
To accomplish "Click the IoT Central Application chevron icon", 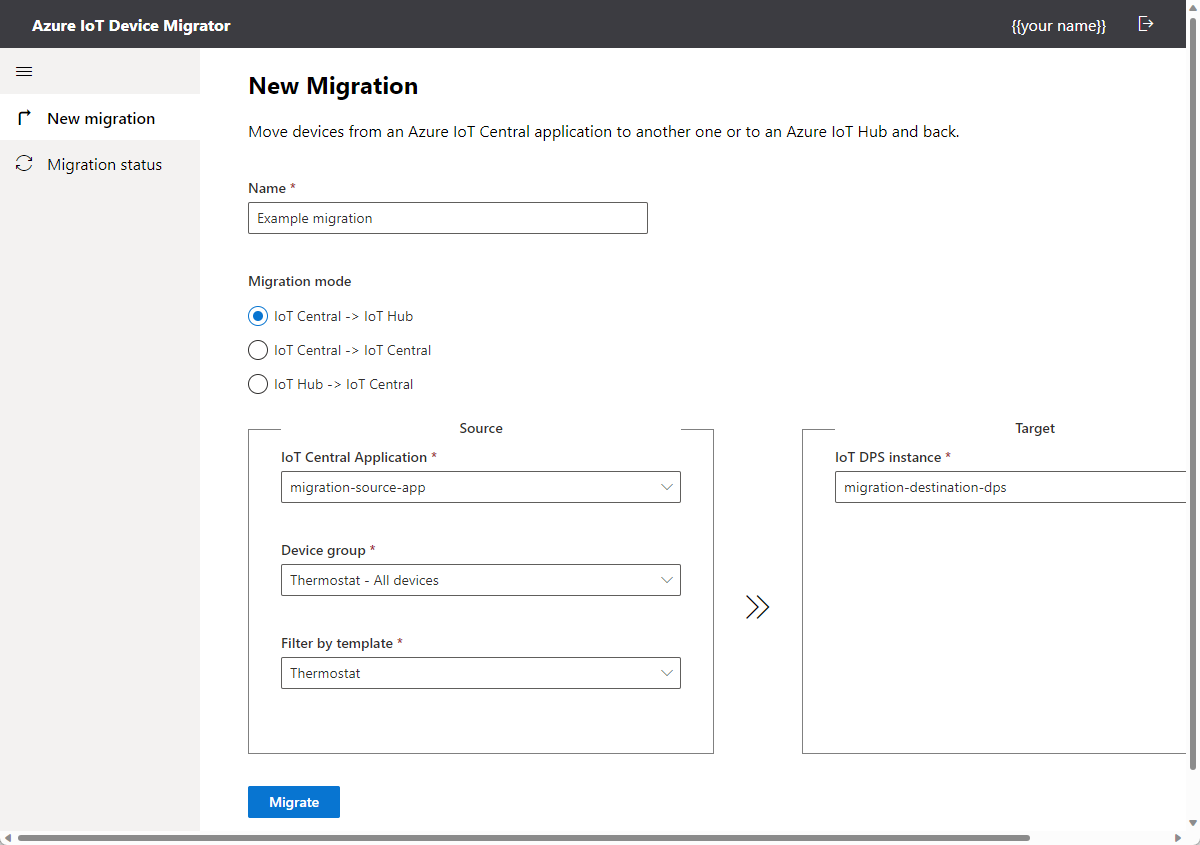I will [667, 487].
